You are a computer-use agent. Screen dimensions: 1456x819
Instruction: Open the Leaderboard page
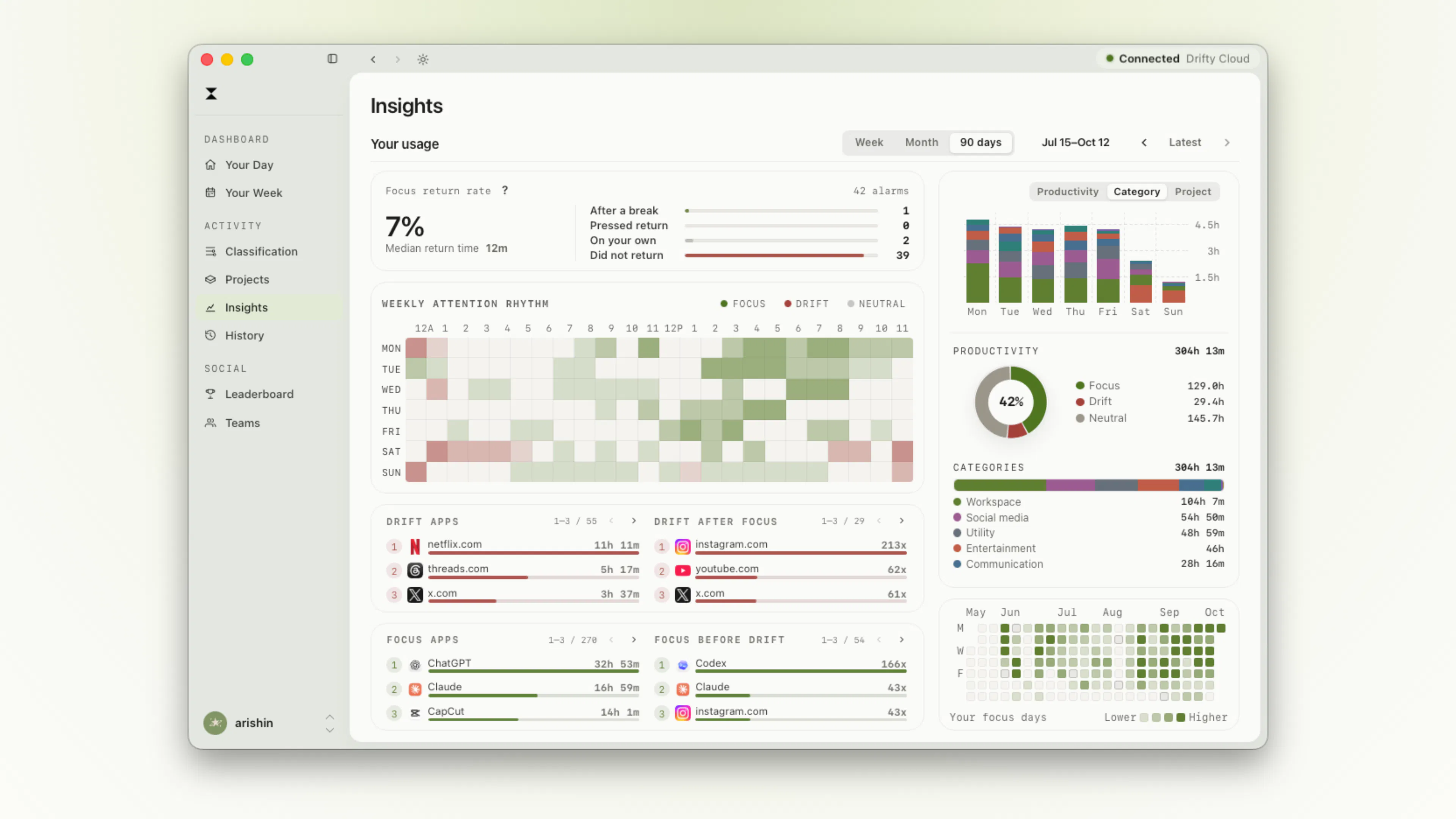click(x=270, y=394)
